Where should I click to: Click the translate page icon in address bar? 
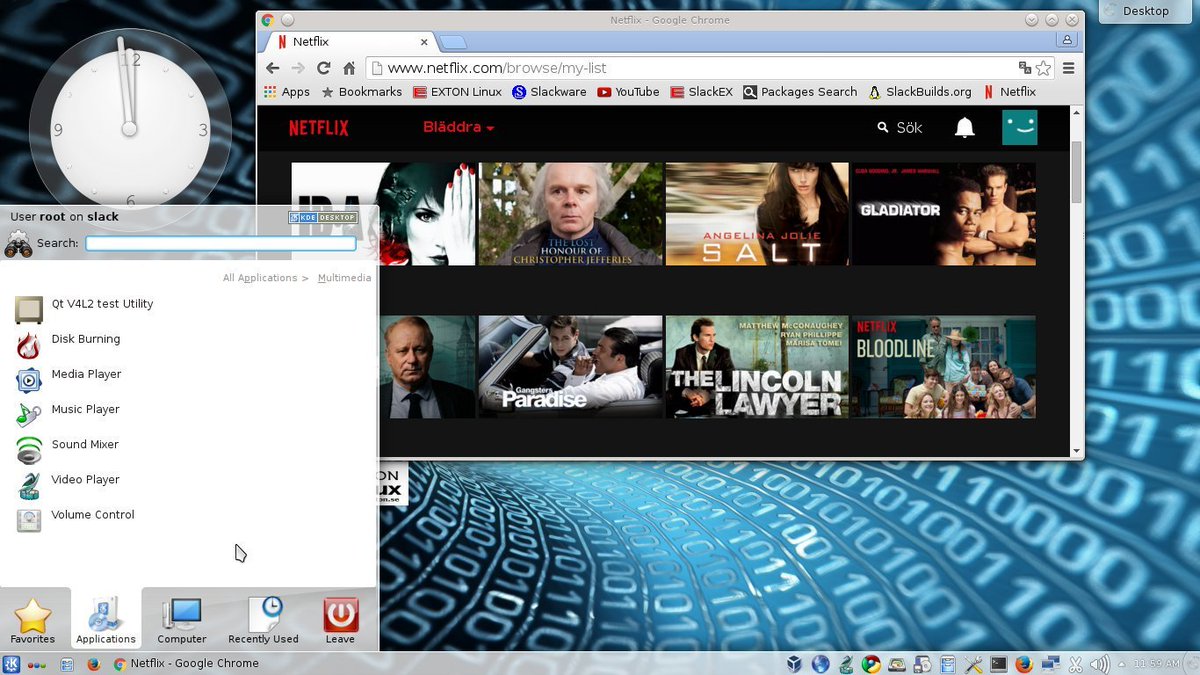click(1025, 68)
